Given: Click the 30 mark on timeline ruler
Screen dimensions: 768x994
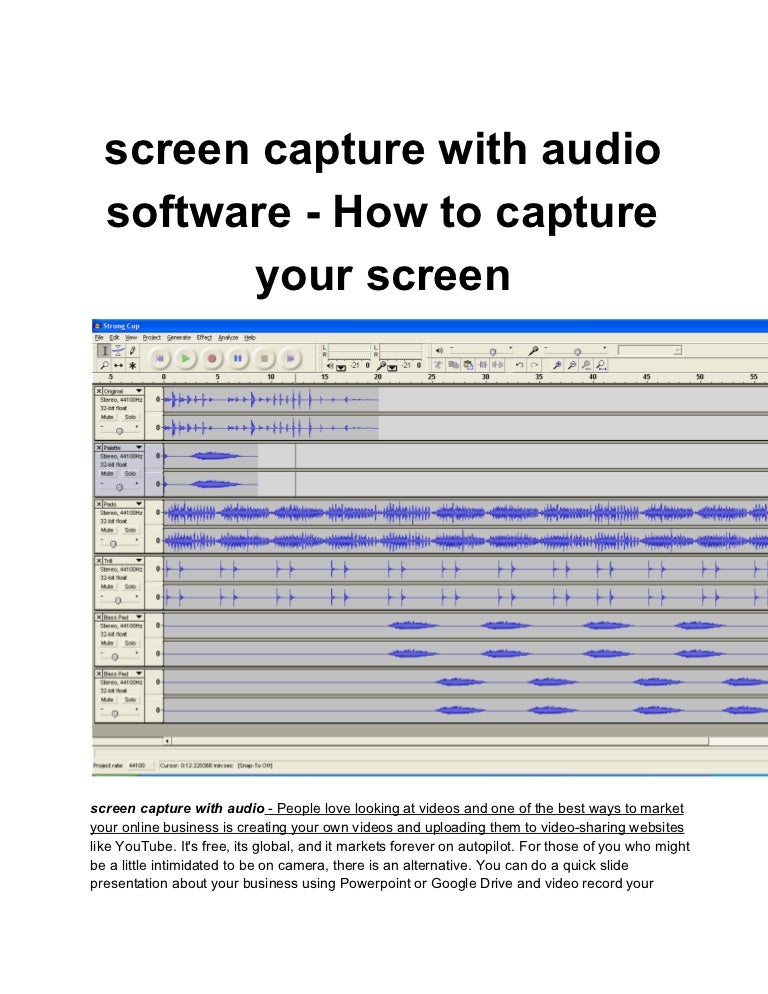Looking at the screenshot, I should coord(485,377).
